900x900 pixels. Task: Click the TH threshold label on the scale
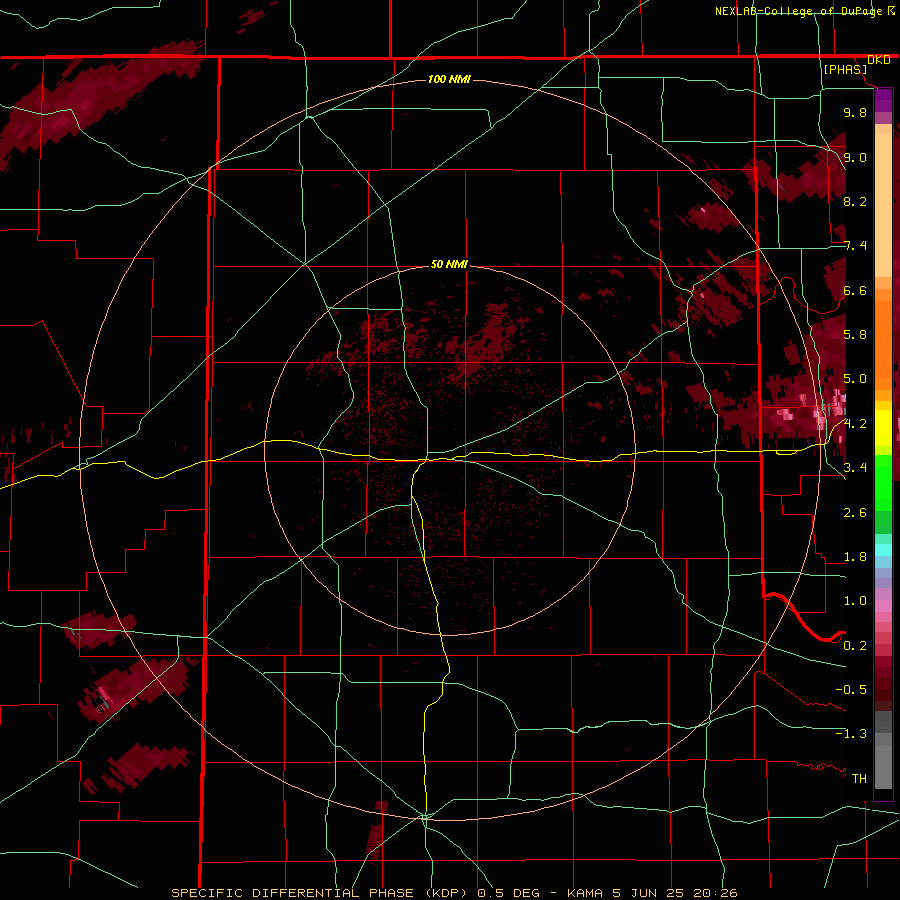coord(859,778)
